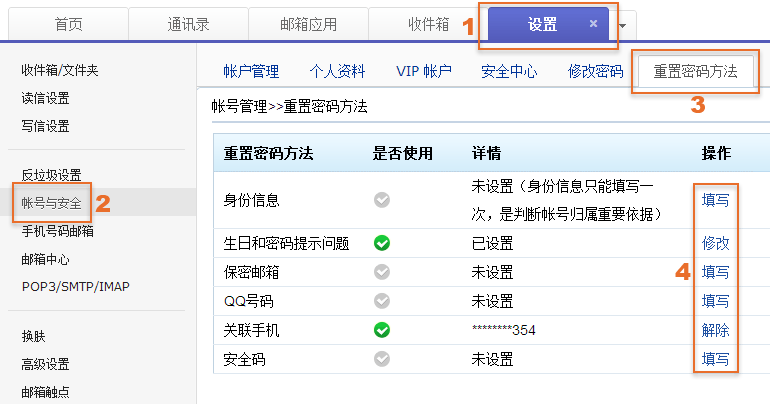Click gray check icon for 安全码

(x=381, y=358)
